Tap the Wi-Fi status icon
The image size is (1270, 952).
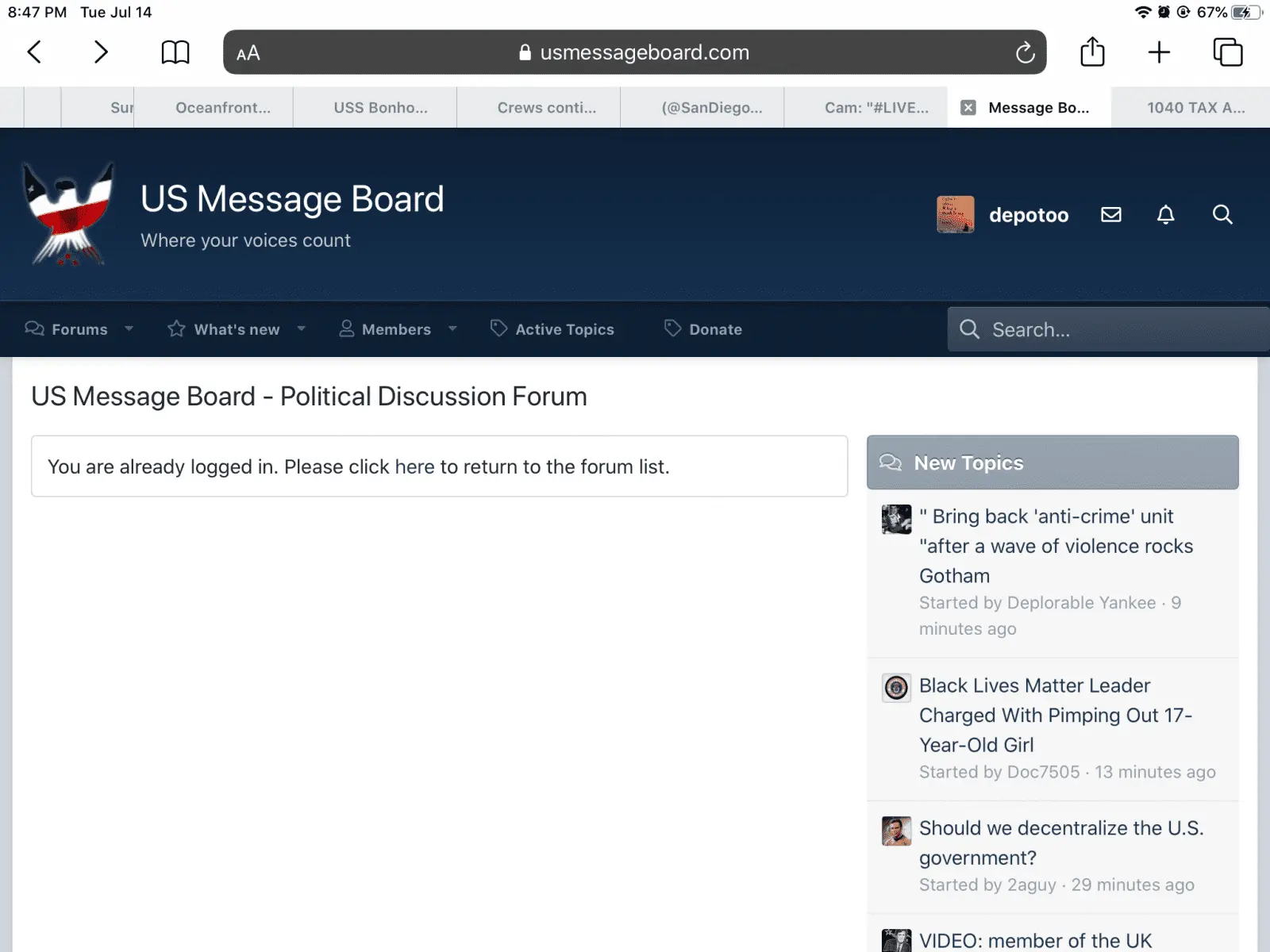(1143, 12)
